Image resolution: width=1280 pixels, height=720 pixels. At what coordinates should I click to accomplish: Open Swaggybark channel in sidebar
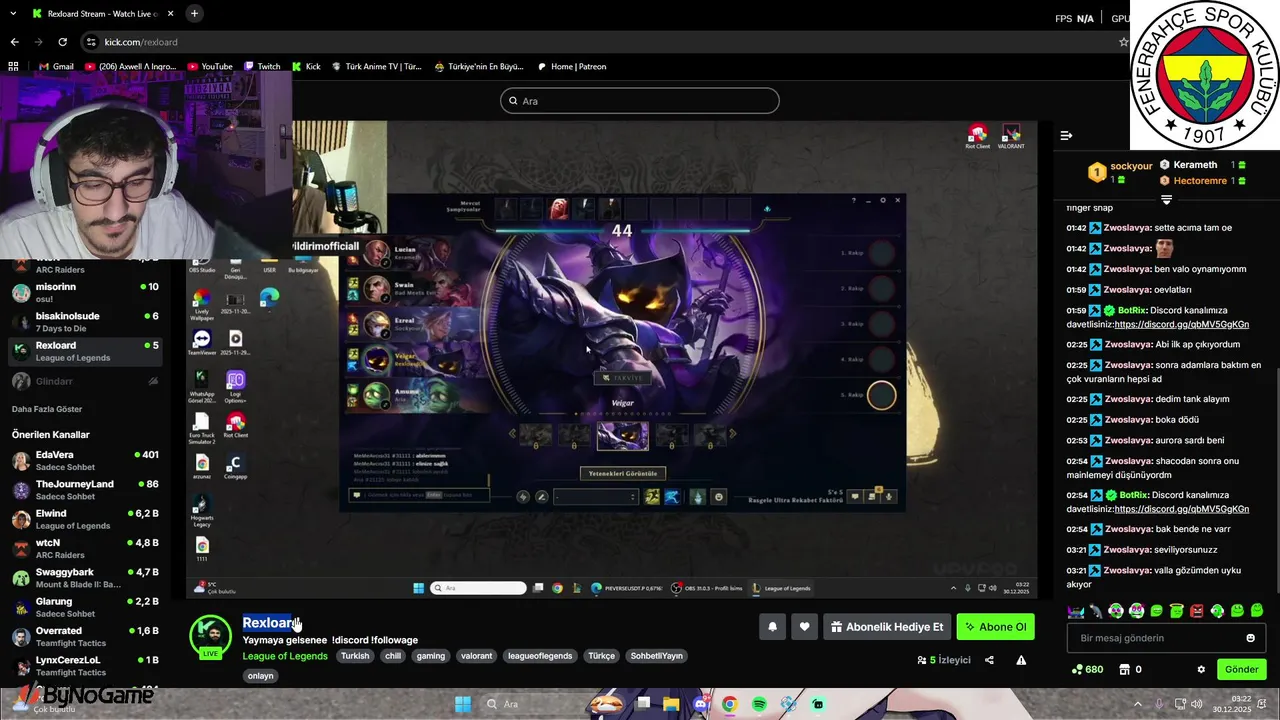(x=85, y=578)
